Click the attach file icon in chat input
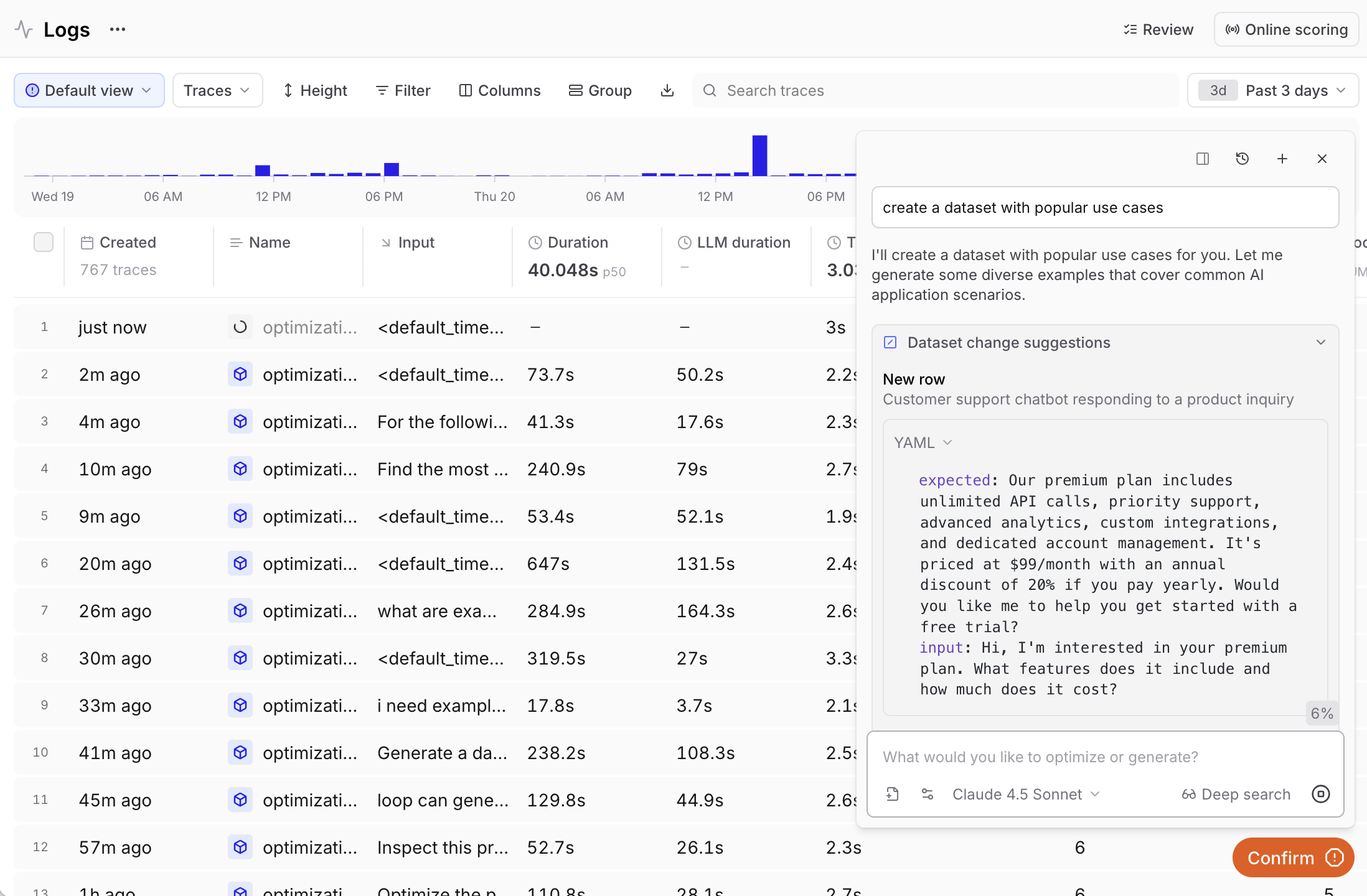This screenshot has width=1367, height=896. tap(893, 794)
